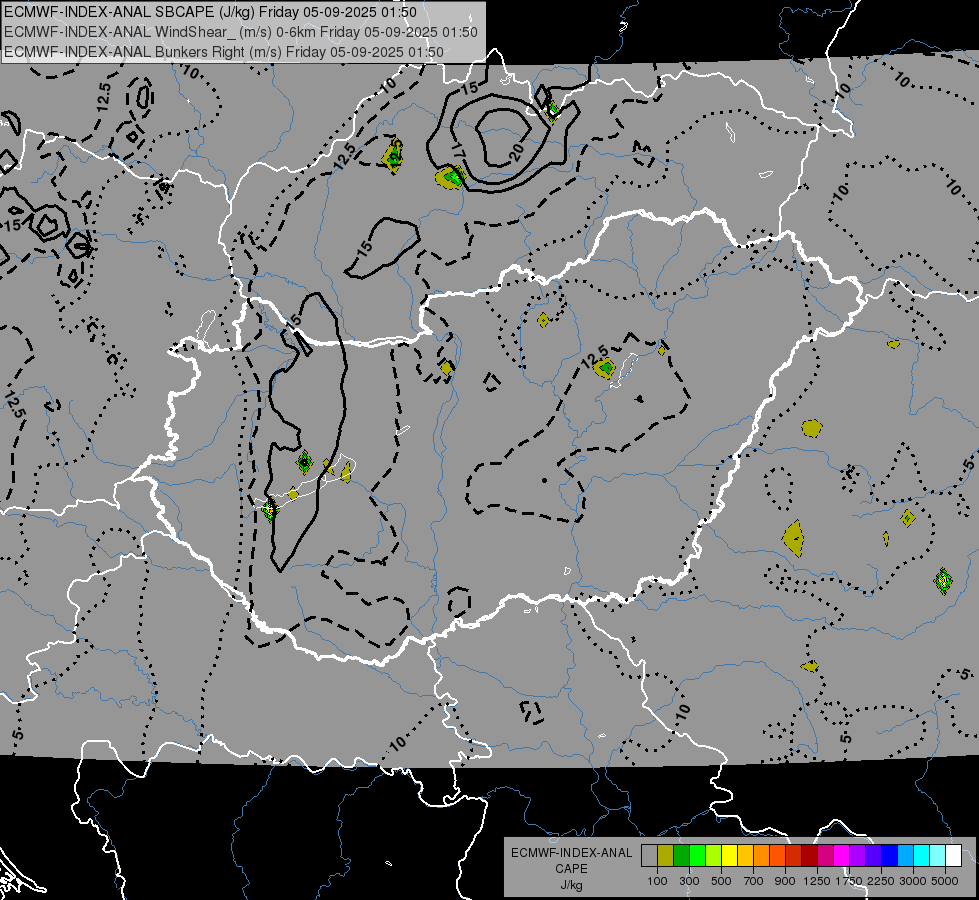
Task: Select the lime yellow-green legend swatch
Action: point(714,856)
